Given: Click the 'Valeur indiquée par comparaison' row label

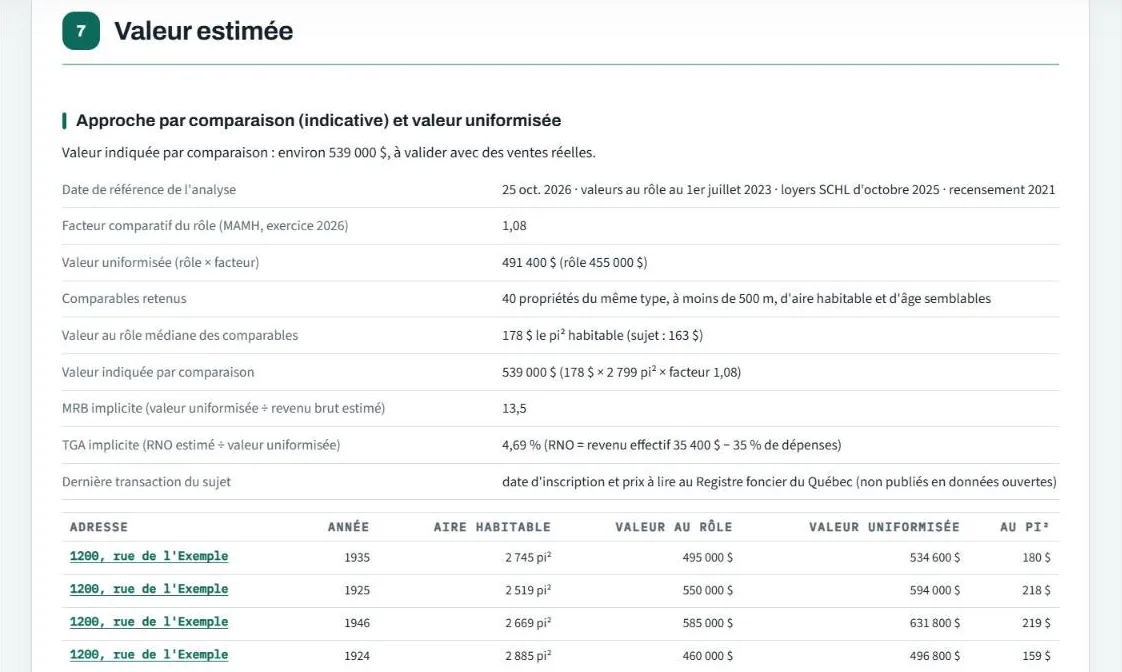Looking at the screenshot, I should pos(157,372).
